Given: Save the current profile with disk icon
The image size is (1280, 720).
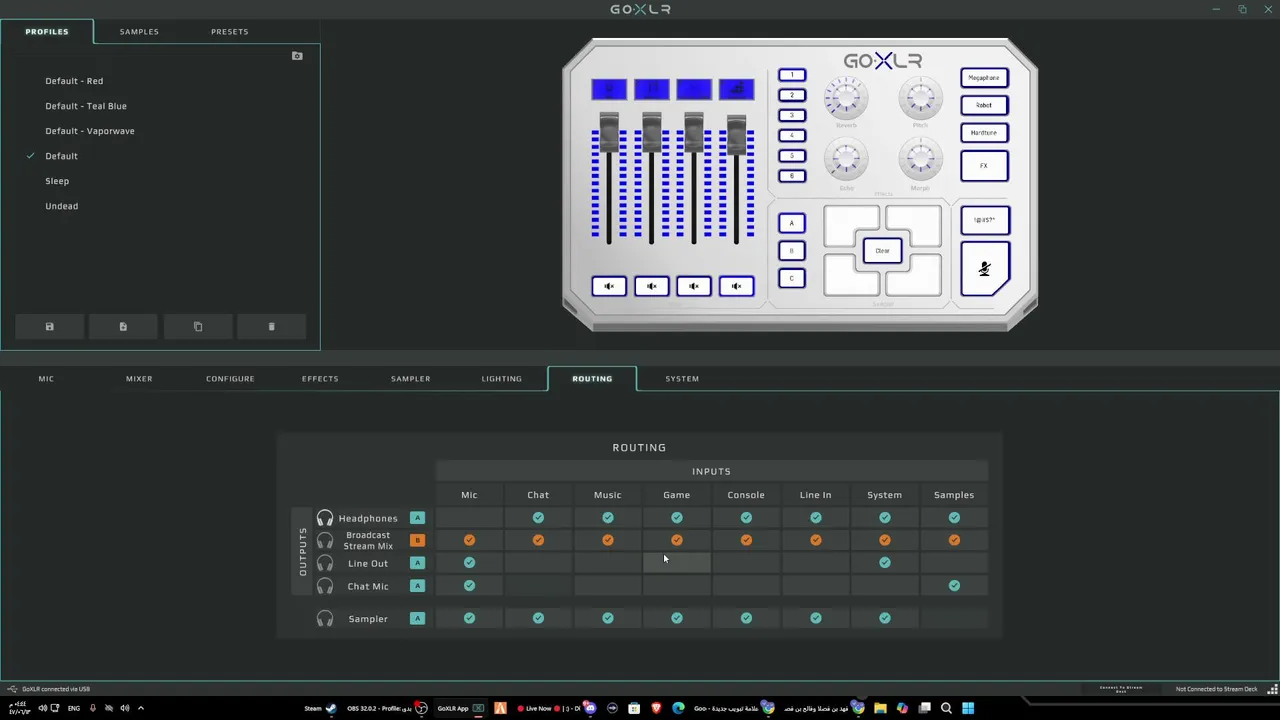Looking at the screenshot, I should click(x=49, y=327).
